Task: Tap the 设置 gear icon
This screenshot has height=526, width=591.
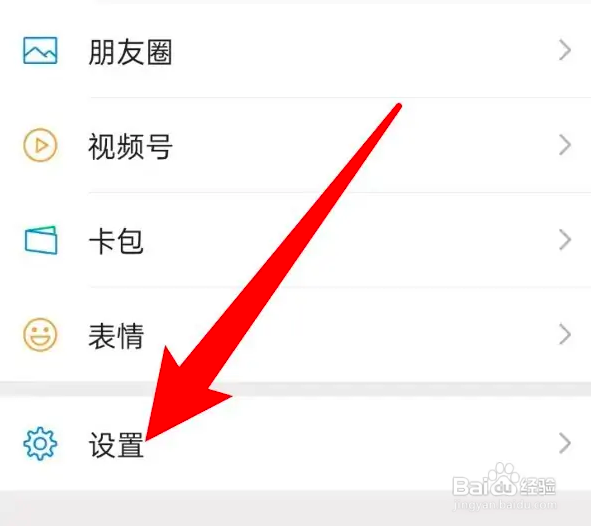Action: point(40,443)
